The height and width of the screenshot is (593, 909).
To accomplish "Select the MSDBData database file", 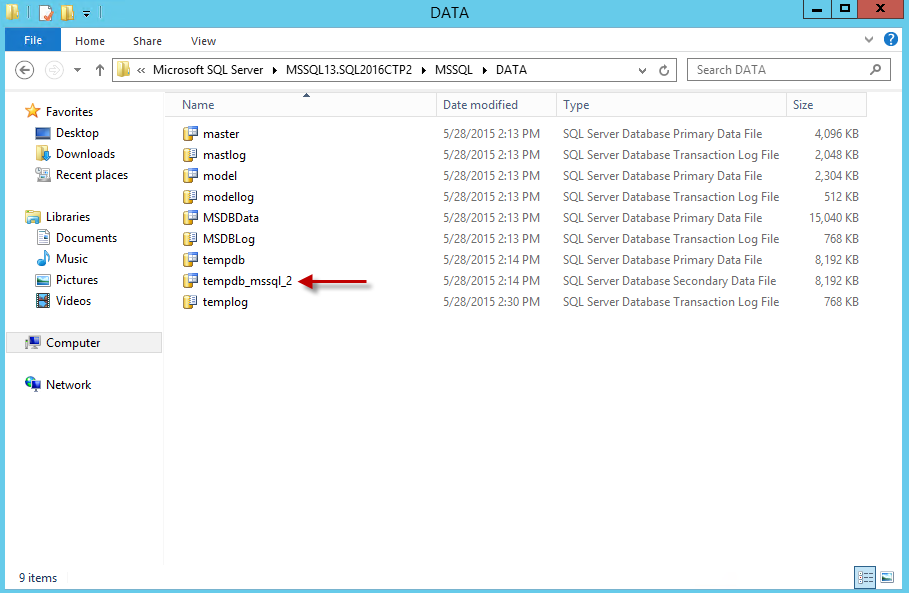I will (x=230, y=218).
